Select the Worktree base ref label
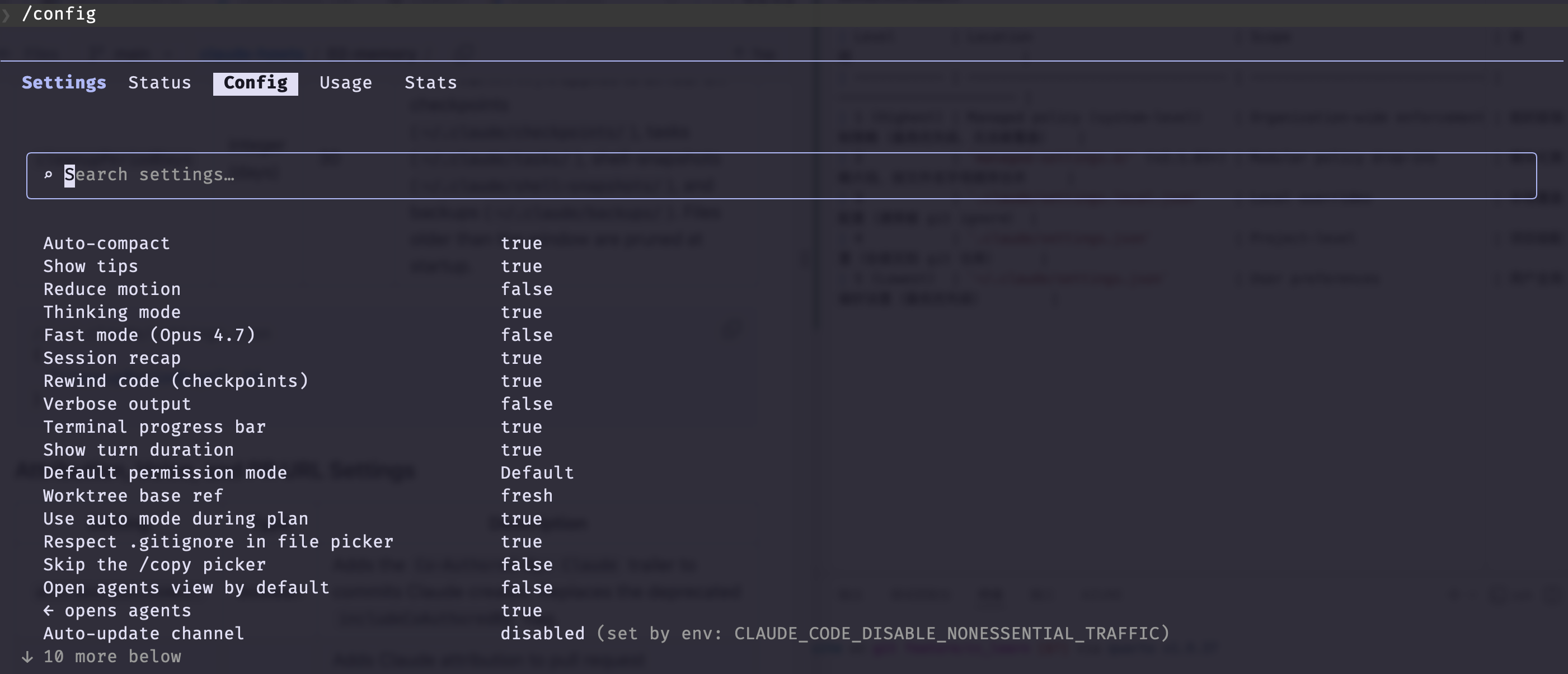This screenshot has width=1568, height=674. pos(133,496)
